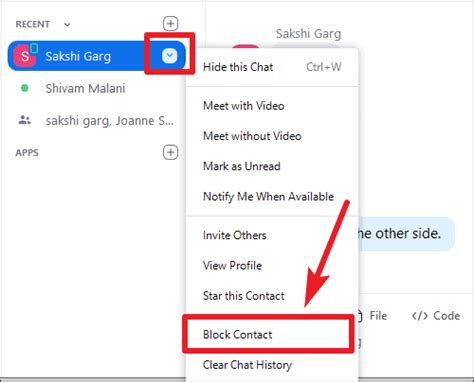
Task: Click the group icon of sakshi garg, Joanne chat
Action: tap(24, 120)
